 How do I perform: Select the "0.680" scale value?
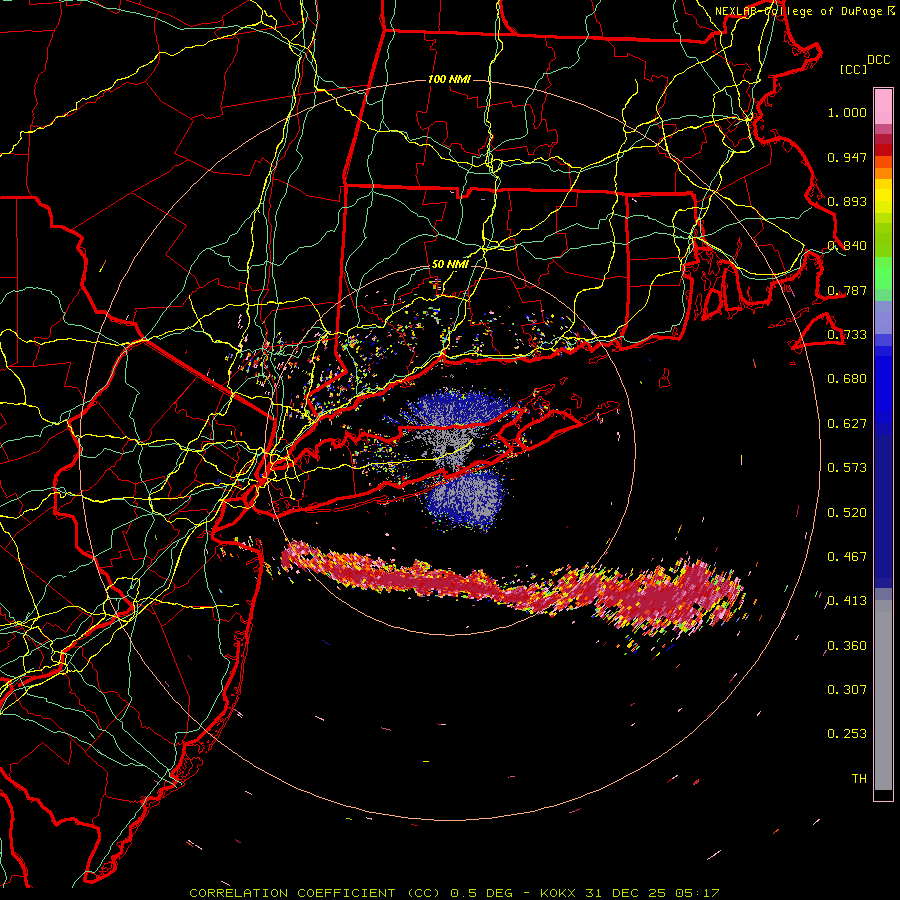(847, 379)
